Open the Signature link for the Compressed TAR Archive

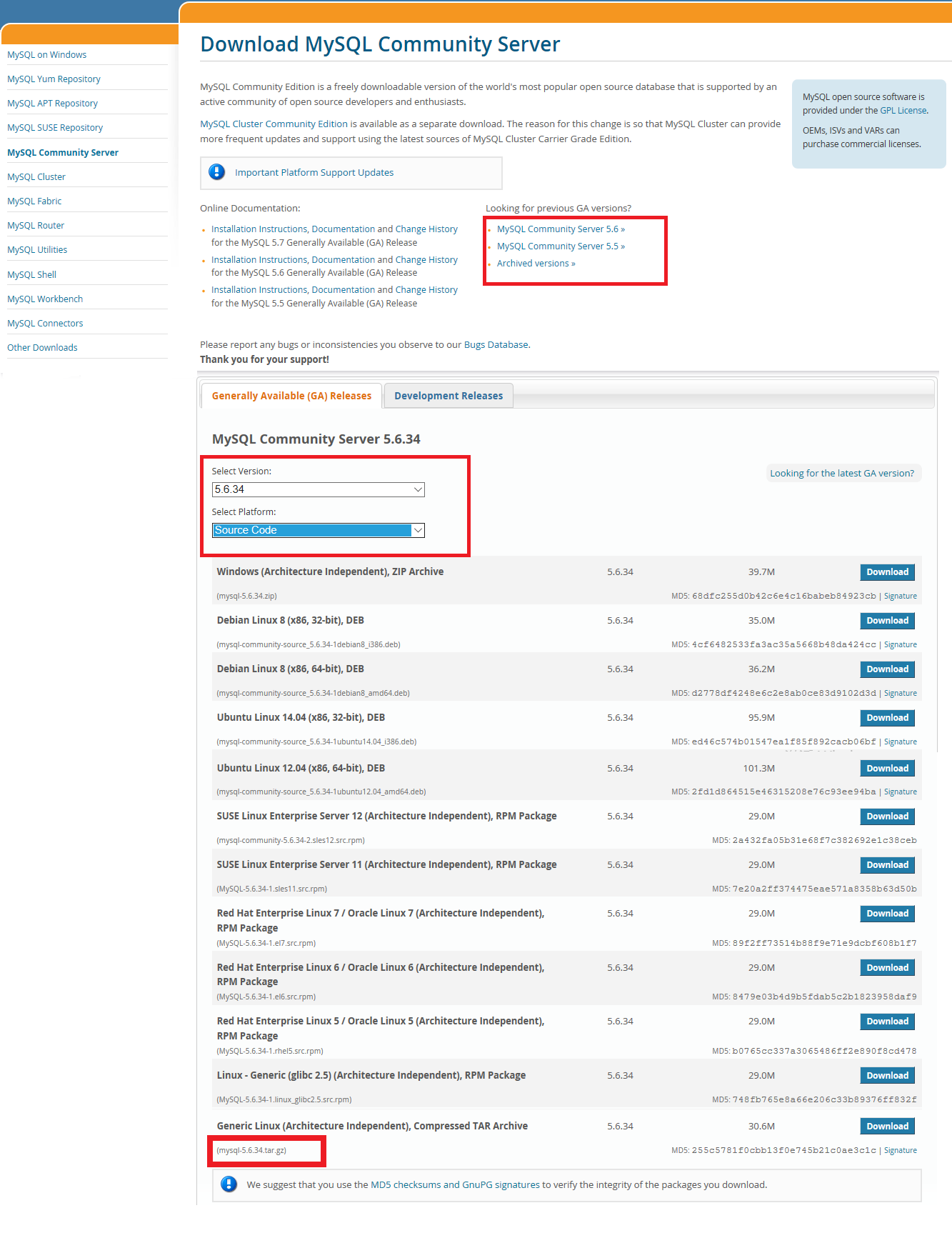point(901,1151)
